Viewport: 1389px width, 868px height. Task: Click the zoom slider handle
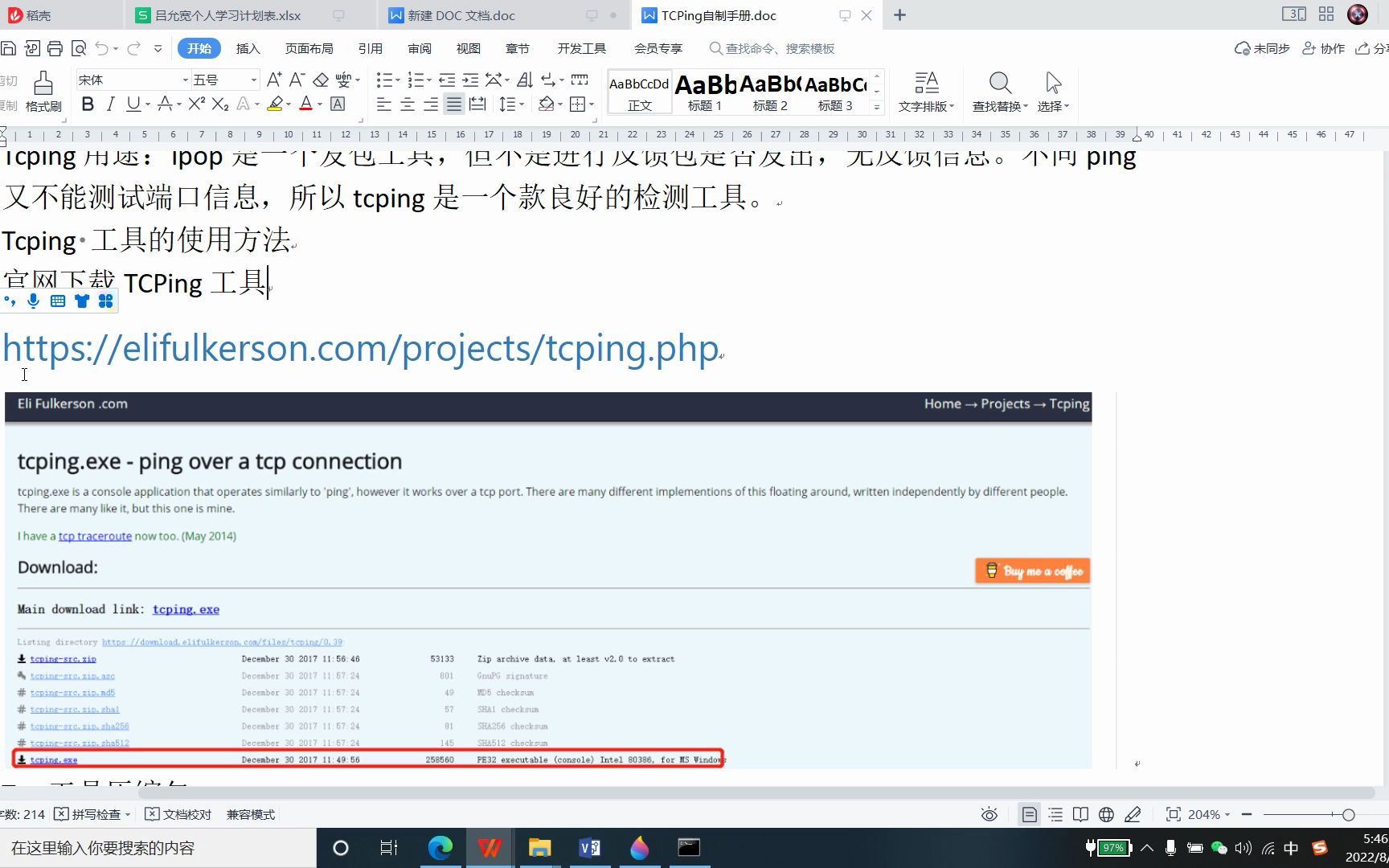pos(1349,814)
